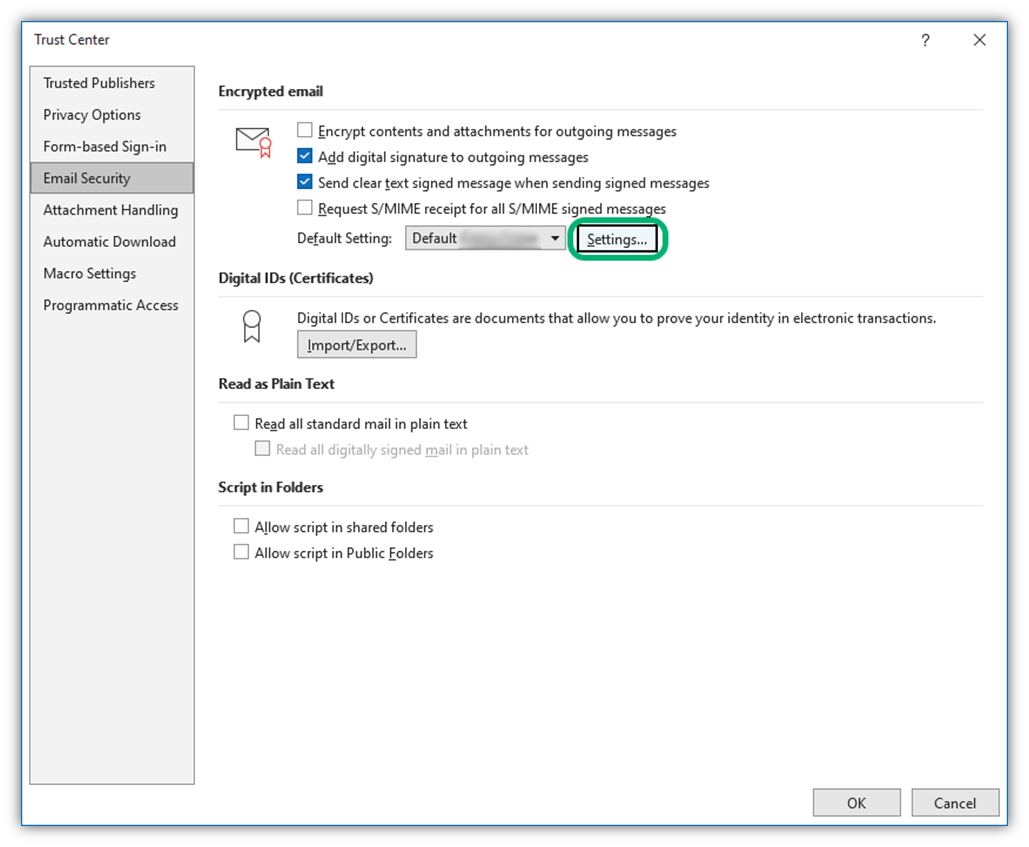Switch to Trusted Publishers settings

(x=98, y=83)
